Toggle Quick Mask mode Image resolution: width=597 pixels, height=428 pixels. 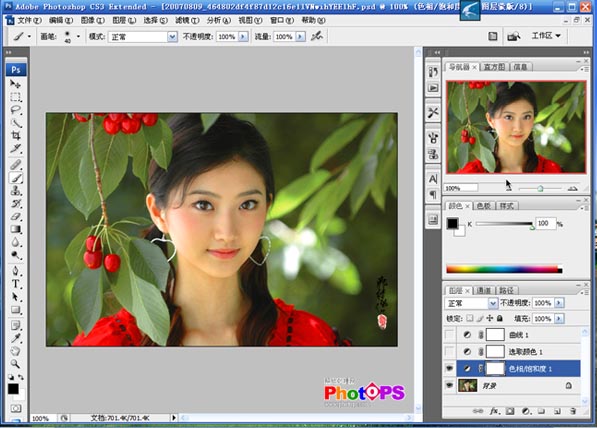[x=16, y=409]
